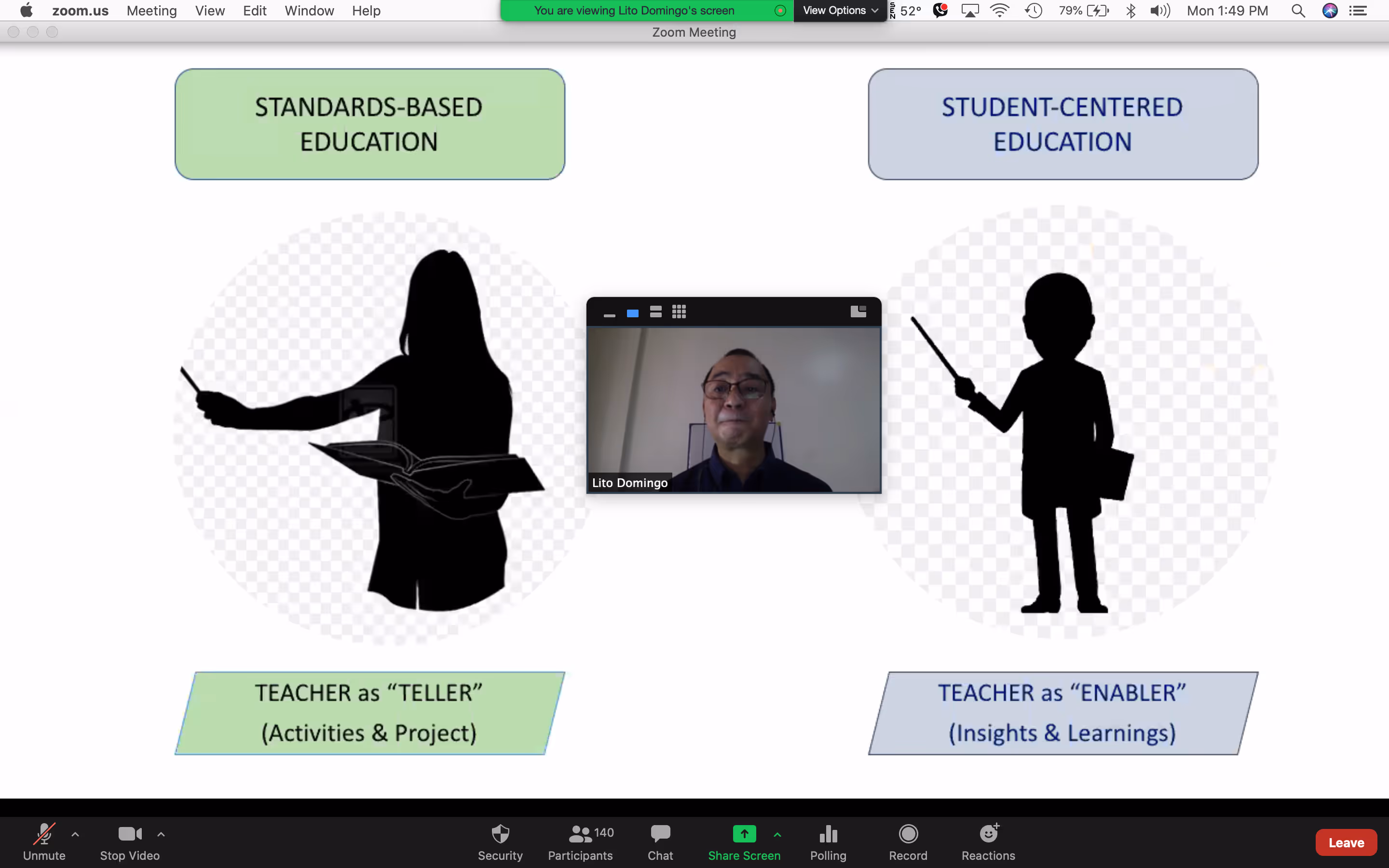1389x868 pixels.
Task: Unmute the microphone
Action: 44,841
